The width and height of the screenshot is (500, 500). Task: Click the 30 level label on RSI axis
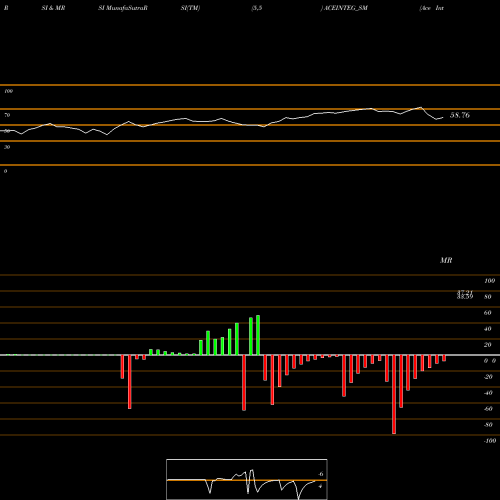pyautogui.click(x=7, y=147)
